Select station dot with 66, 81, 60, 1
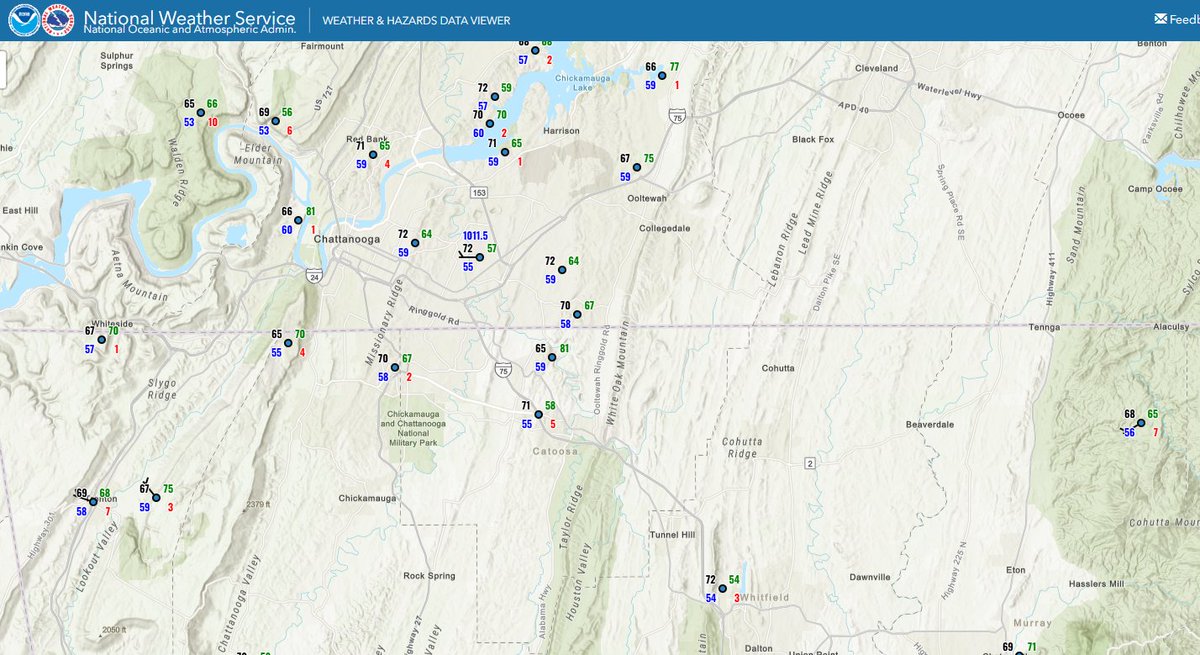The width and height of the screenshot is (1200, 655). point(300,220)
